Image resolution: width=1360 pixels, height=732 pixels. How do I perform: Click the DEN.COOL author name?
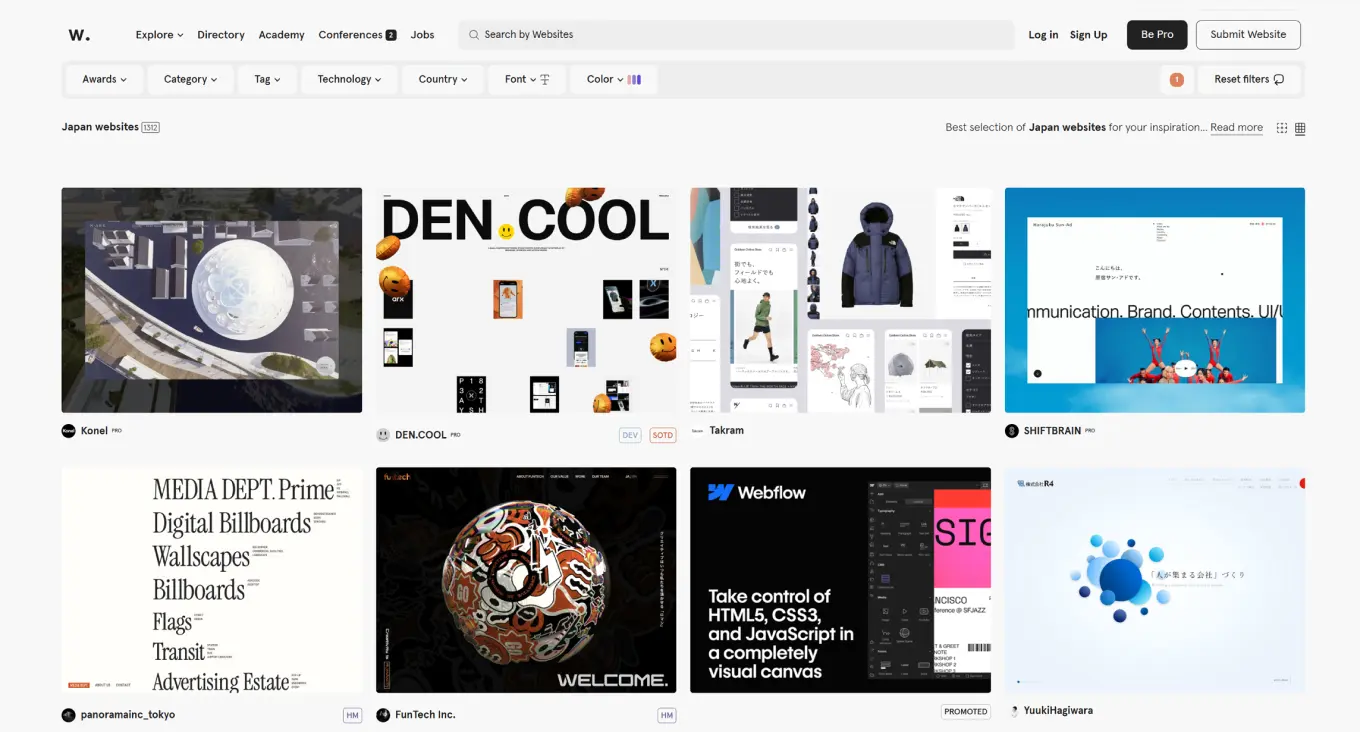pyautogui.click(x=421, y=435)
